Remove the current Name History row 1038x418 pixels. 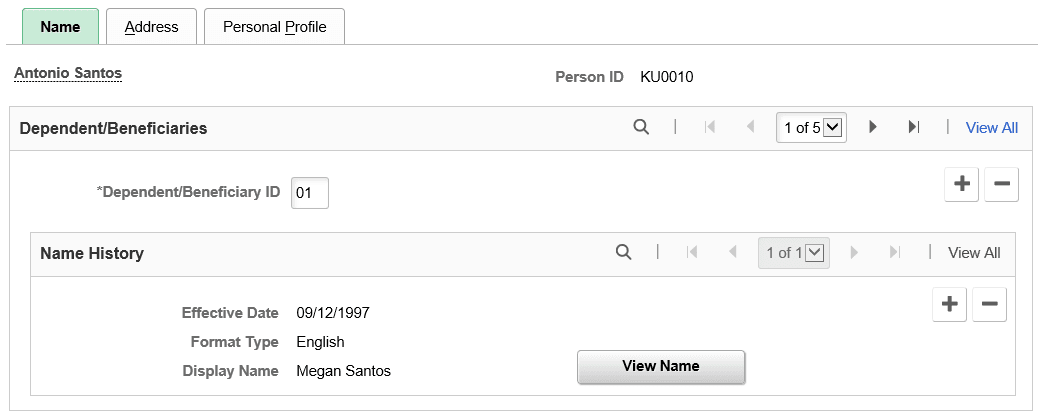tap(990, 304)
